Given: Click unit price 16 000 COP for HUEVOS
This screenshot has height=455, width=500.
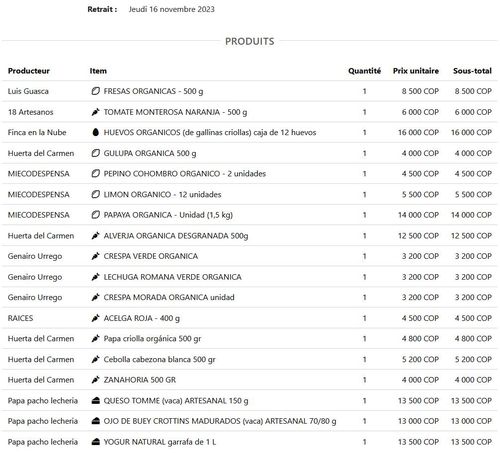Looking at the screenshot, I should (x=418, y=132).
